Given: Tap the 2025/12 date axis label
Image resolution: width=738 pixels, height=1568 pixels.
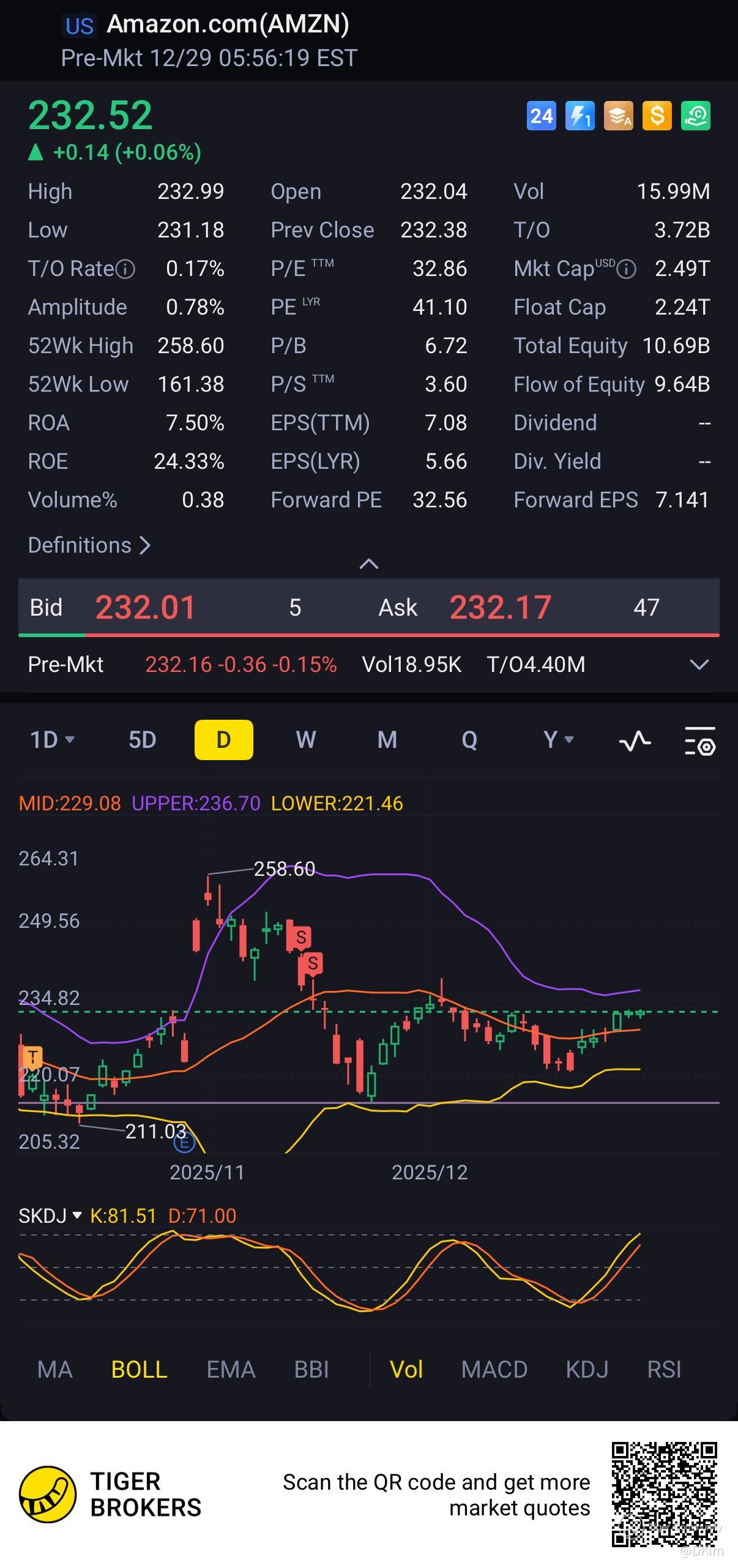Looking at the screenshot, I should click(430, 1172).
